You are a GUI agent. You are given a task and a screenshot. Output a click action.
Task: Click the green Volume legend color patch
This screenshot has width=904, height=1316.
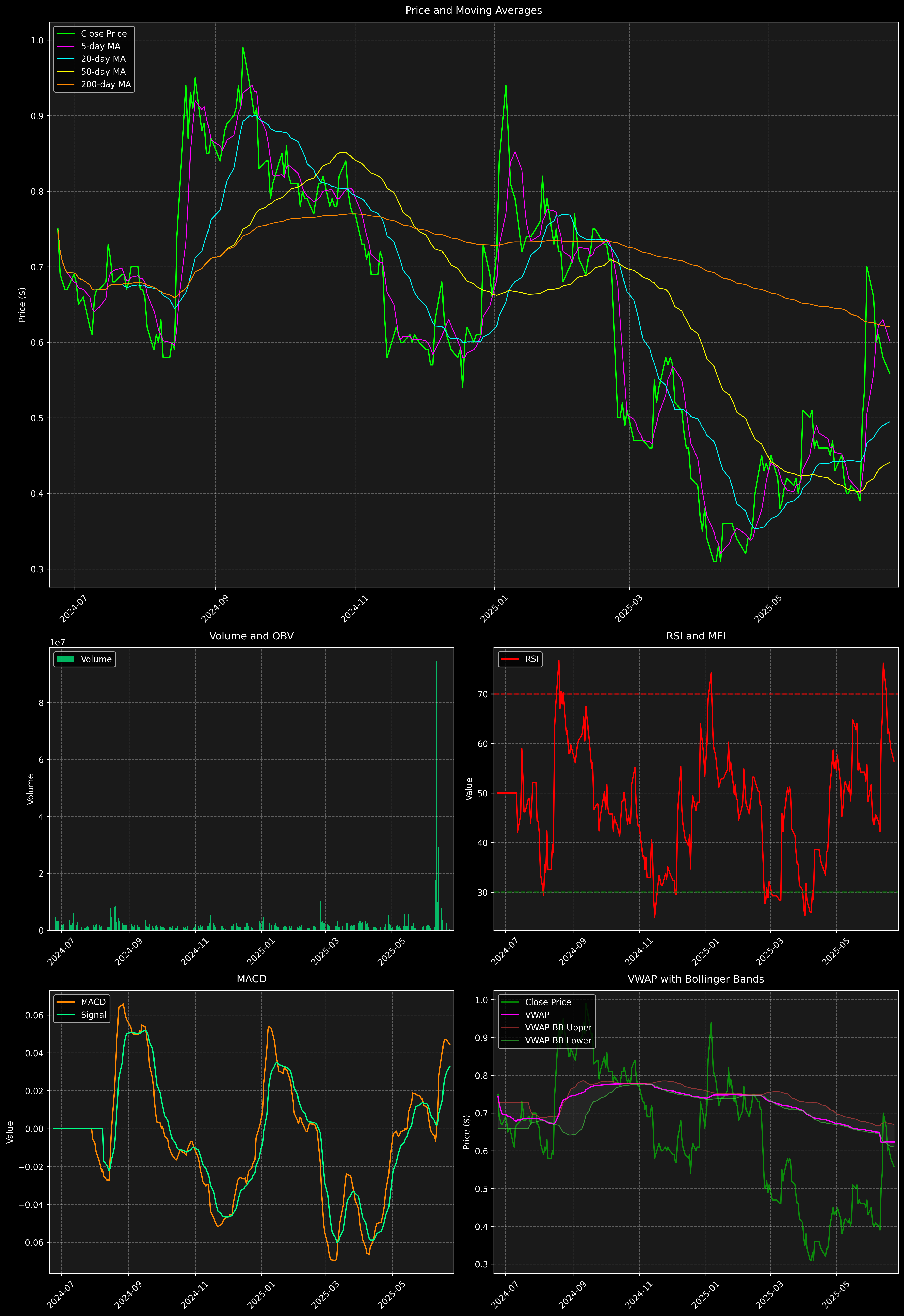click(66, 659)
